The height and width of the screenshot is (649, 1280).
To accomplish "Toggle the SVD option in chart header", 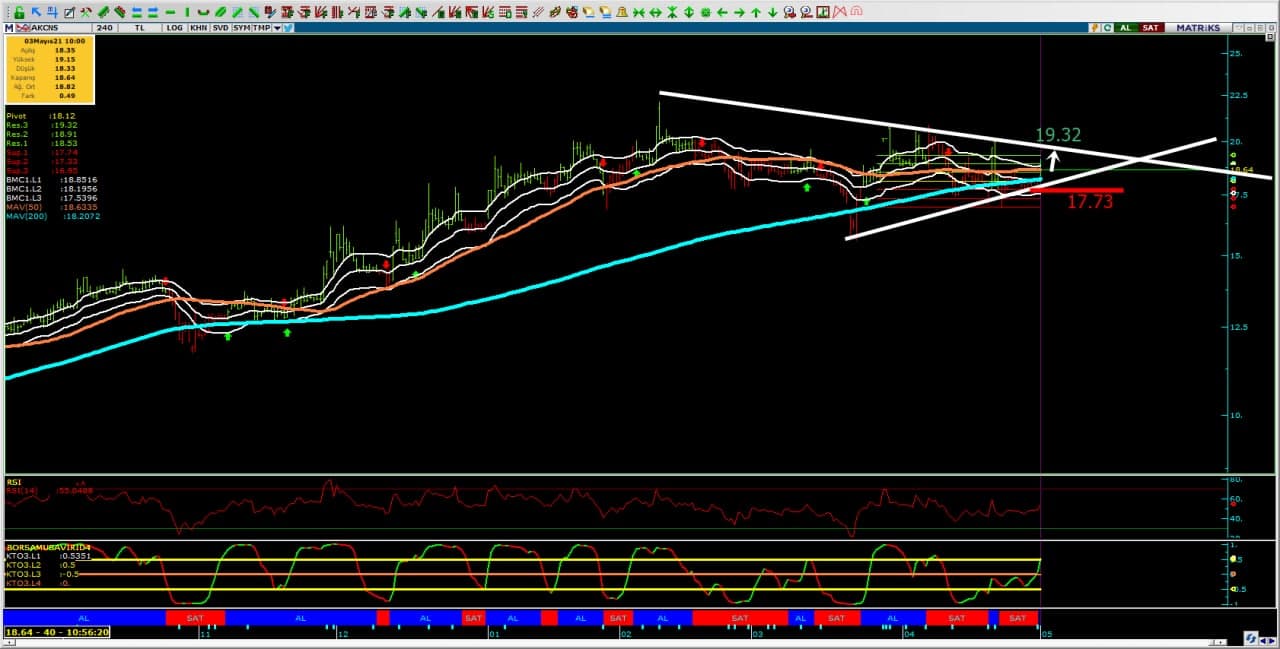I will (x=220, y=28).
